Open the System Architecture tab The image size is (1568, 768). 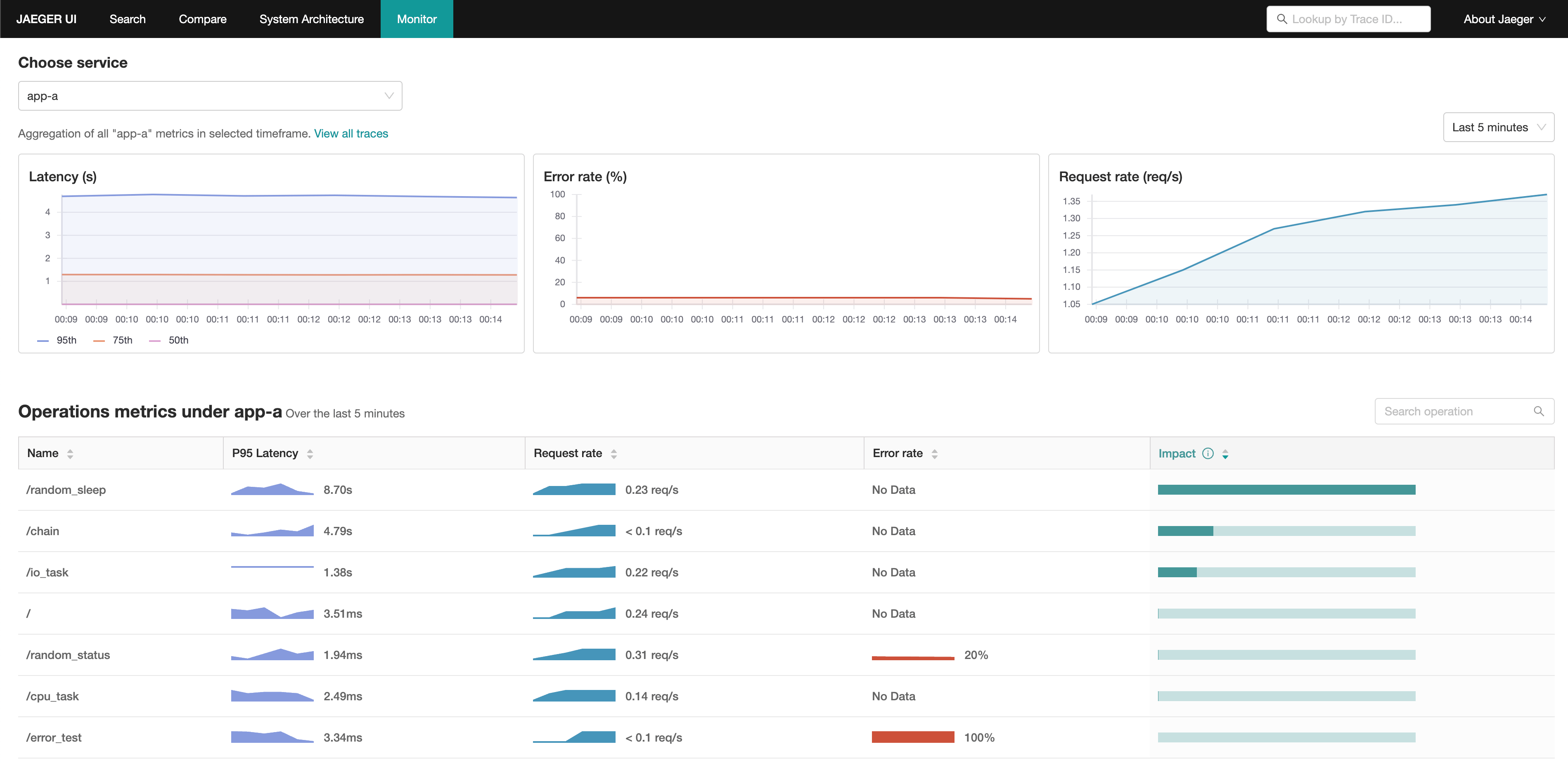coord(311,19)
